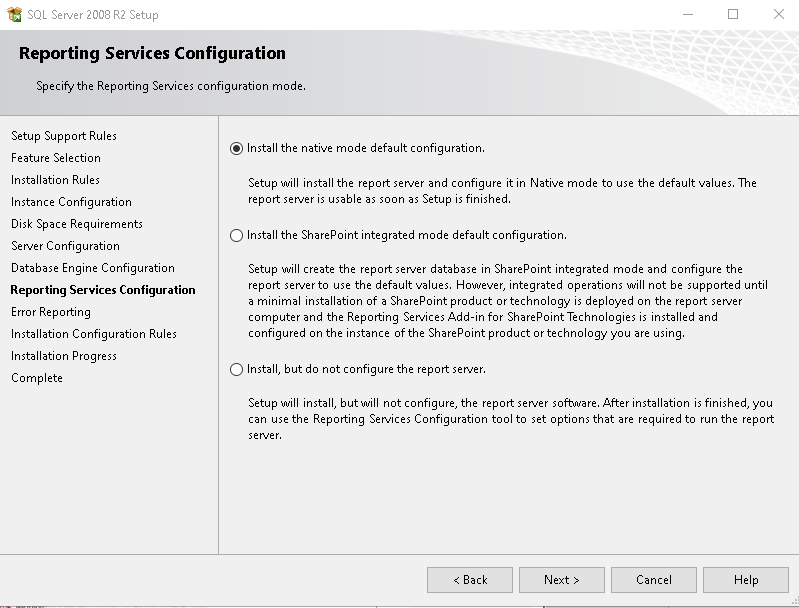Minimize the setup window

click(688, 14)
